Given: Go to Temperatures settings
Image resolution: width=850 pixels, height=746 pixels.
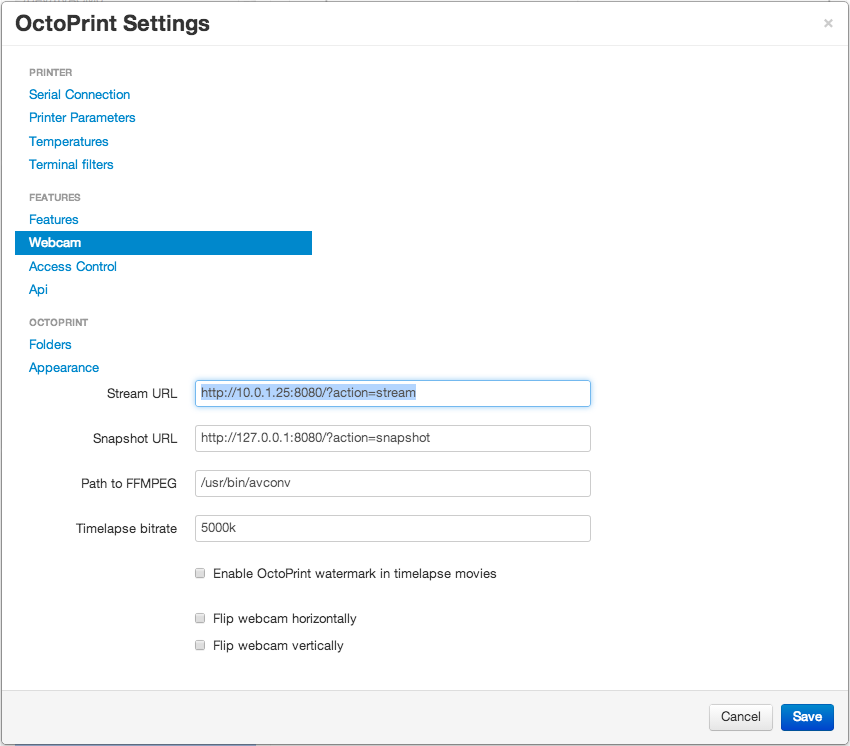Looking at the screenshot, I should (x=69, y=142).
